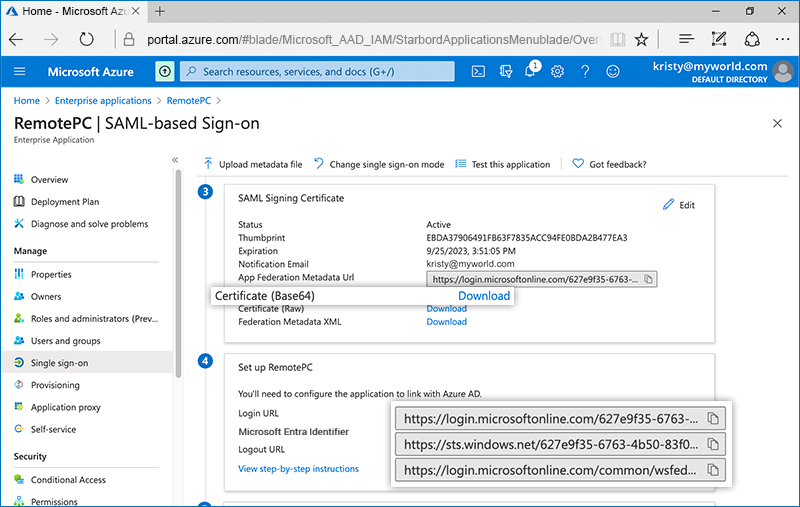Click Upload metadata file
The width and height of the screenshot is (800, 507).
point(252,164)
